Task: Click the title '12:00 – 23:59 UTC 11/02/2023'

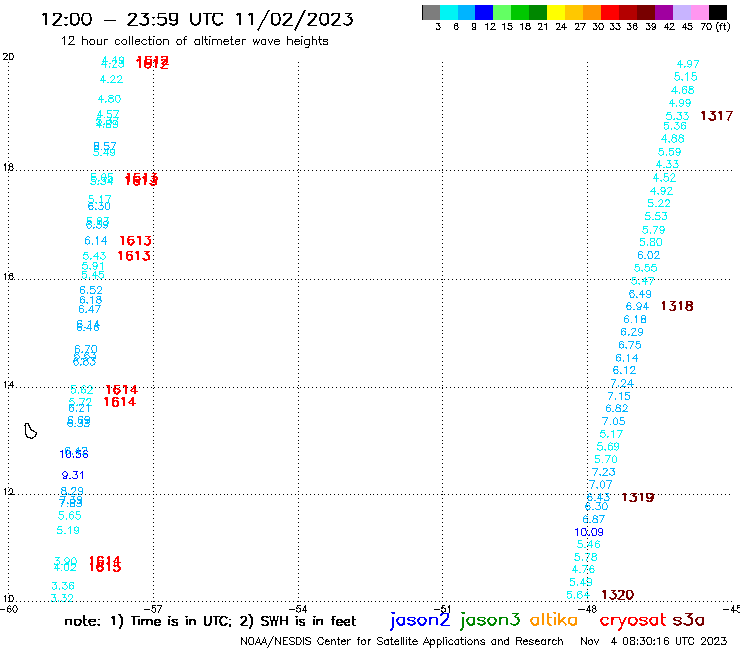Action: click(x=197, y=19)
